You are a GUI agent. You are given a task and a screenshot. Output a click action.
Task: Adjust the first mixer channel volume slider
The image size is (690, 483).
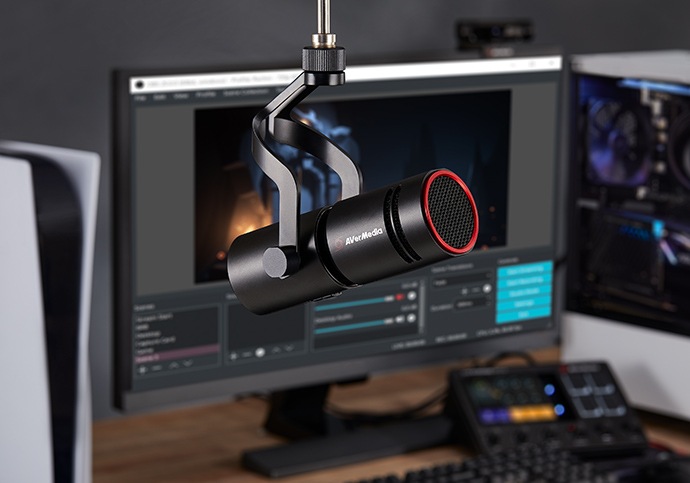coord(354,302)
